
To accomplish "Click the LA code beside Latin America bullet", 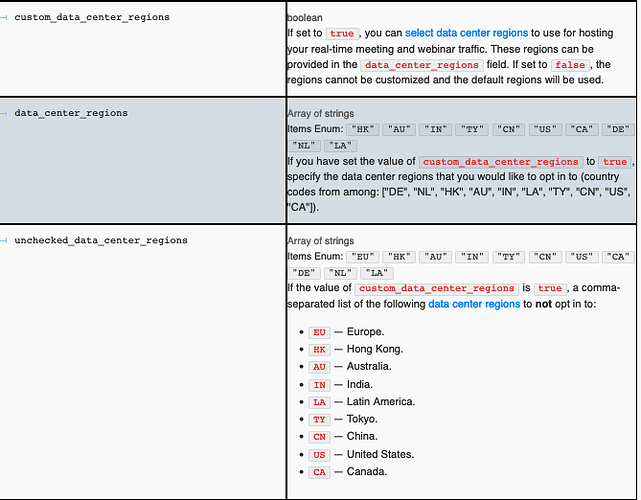I will click(x=319, y=402).
